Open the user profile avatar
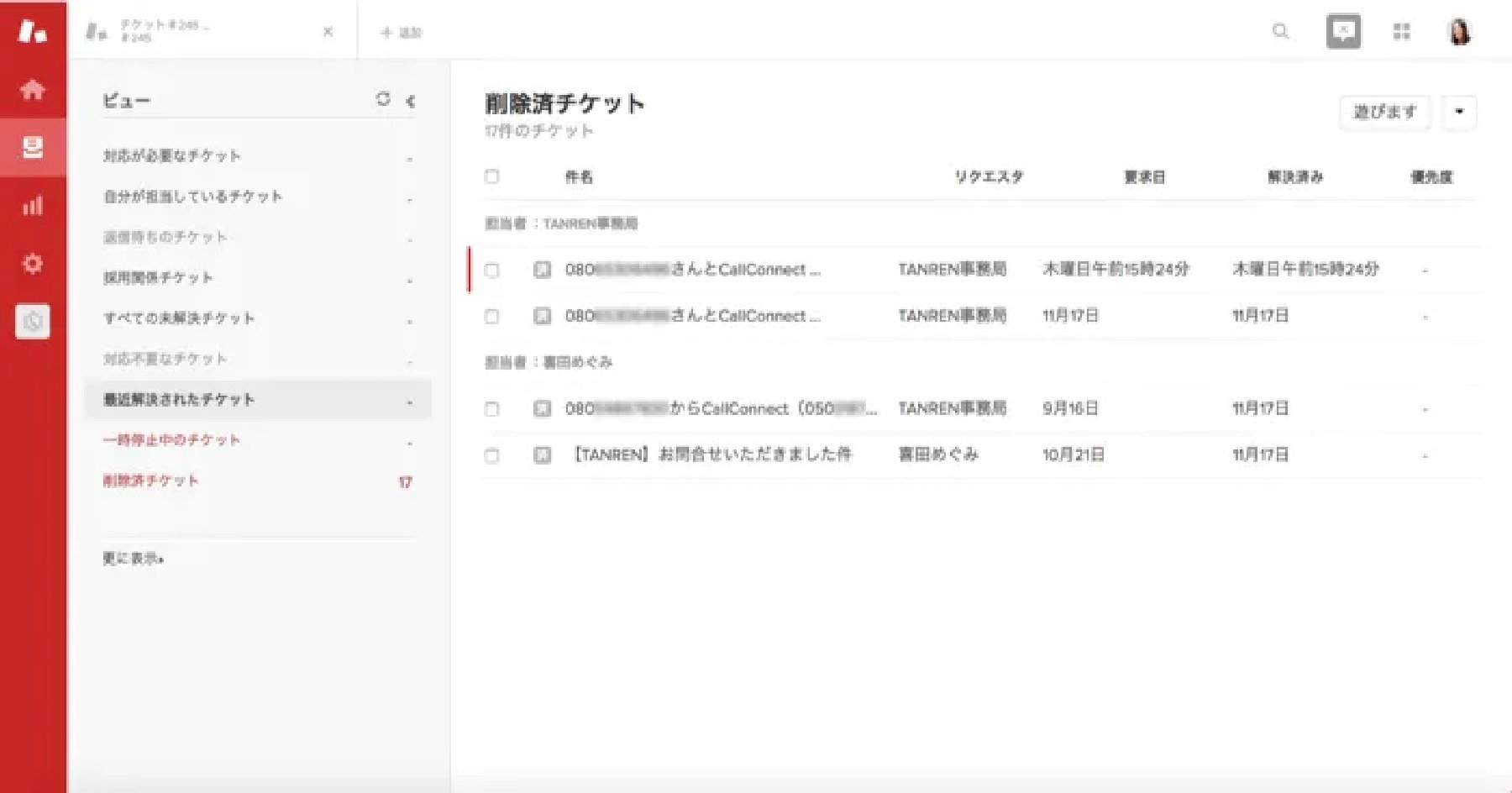Screen dimensions: 1512x793 [x=1460, y=32]
